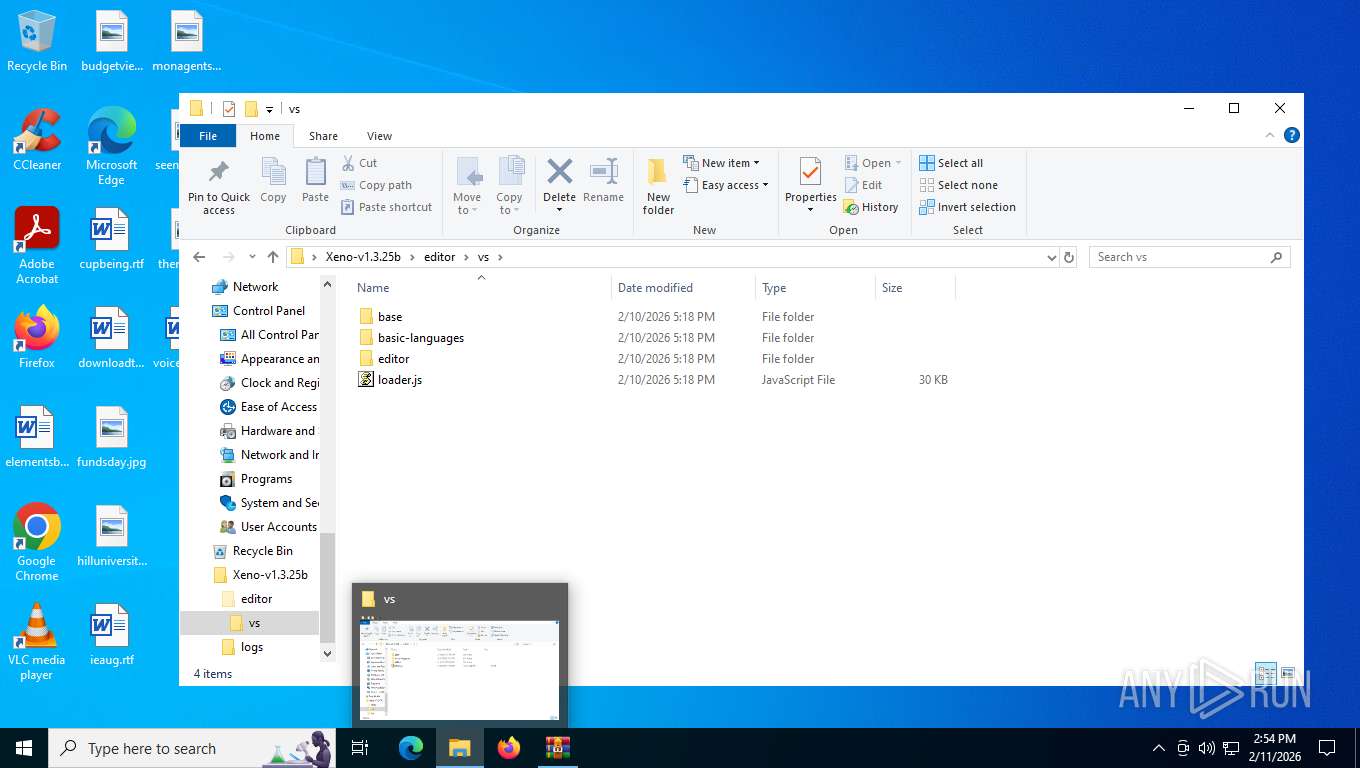Switch to the Share ribbon tab
The width and height of the screenshot is (1360, 768).
coord(323,136)
